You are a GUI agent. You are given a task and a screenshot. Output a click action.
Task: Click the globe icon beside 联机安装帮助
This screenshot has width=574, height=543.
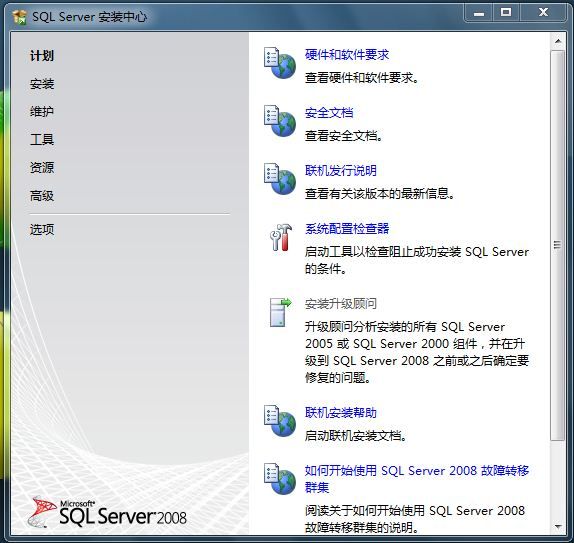(x=280, y=421)
